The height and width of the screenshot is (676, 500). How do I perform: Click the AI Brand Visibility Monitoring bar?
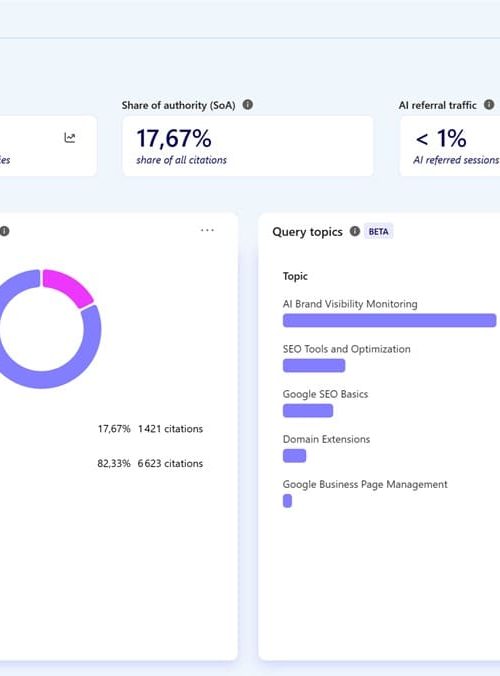pyautogui.click(x=389, y=320)
